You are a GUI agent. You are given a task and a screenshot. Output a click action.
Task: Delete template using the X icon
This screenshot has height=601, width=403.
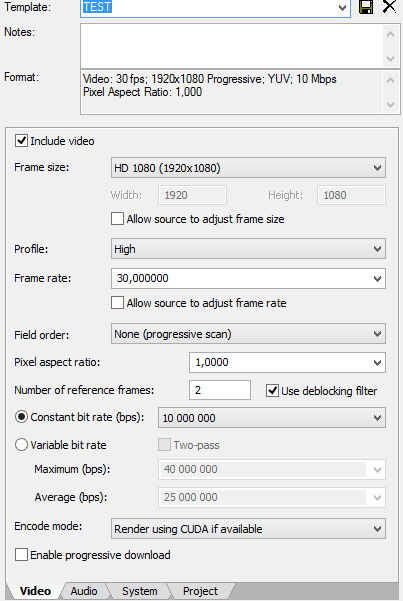tap(389, 7)
